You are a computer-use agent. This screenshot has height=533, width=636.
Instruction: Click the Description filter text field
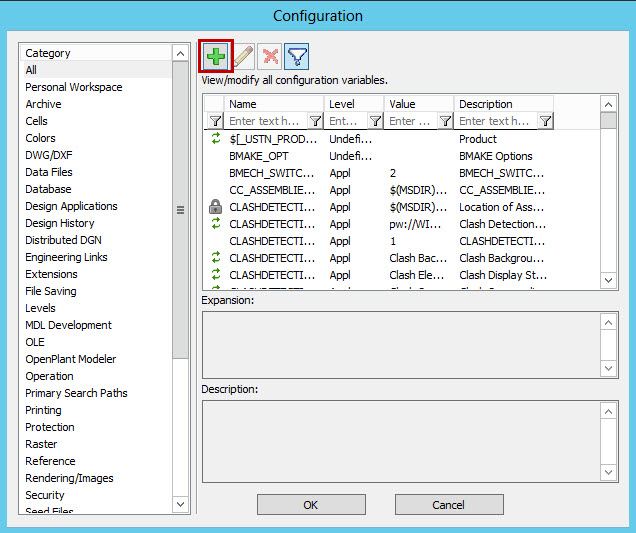[496, 121]
